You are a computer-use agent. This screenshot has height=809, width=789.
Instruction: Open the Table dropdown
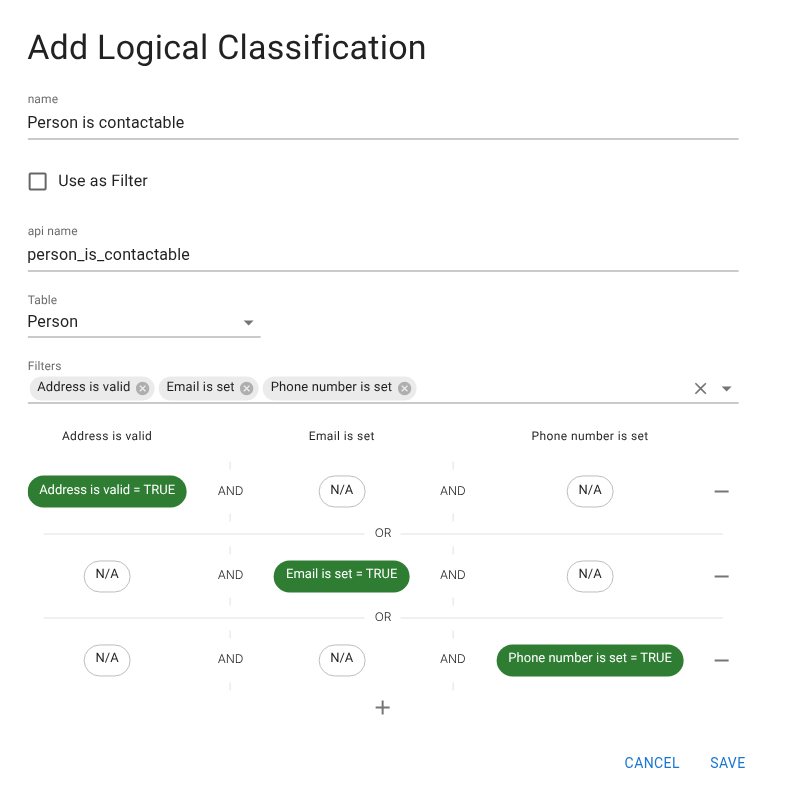248,322
